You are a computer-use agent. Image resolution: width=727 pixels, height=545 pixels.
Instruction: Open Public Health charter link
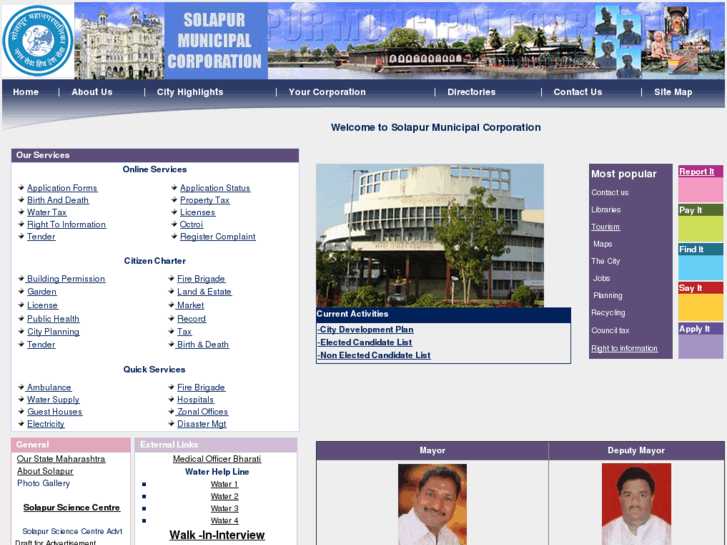coord(53,319)
